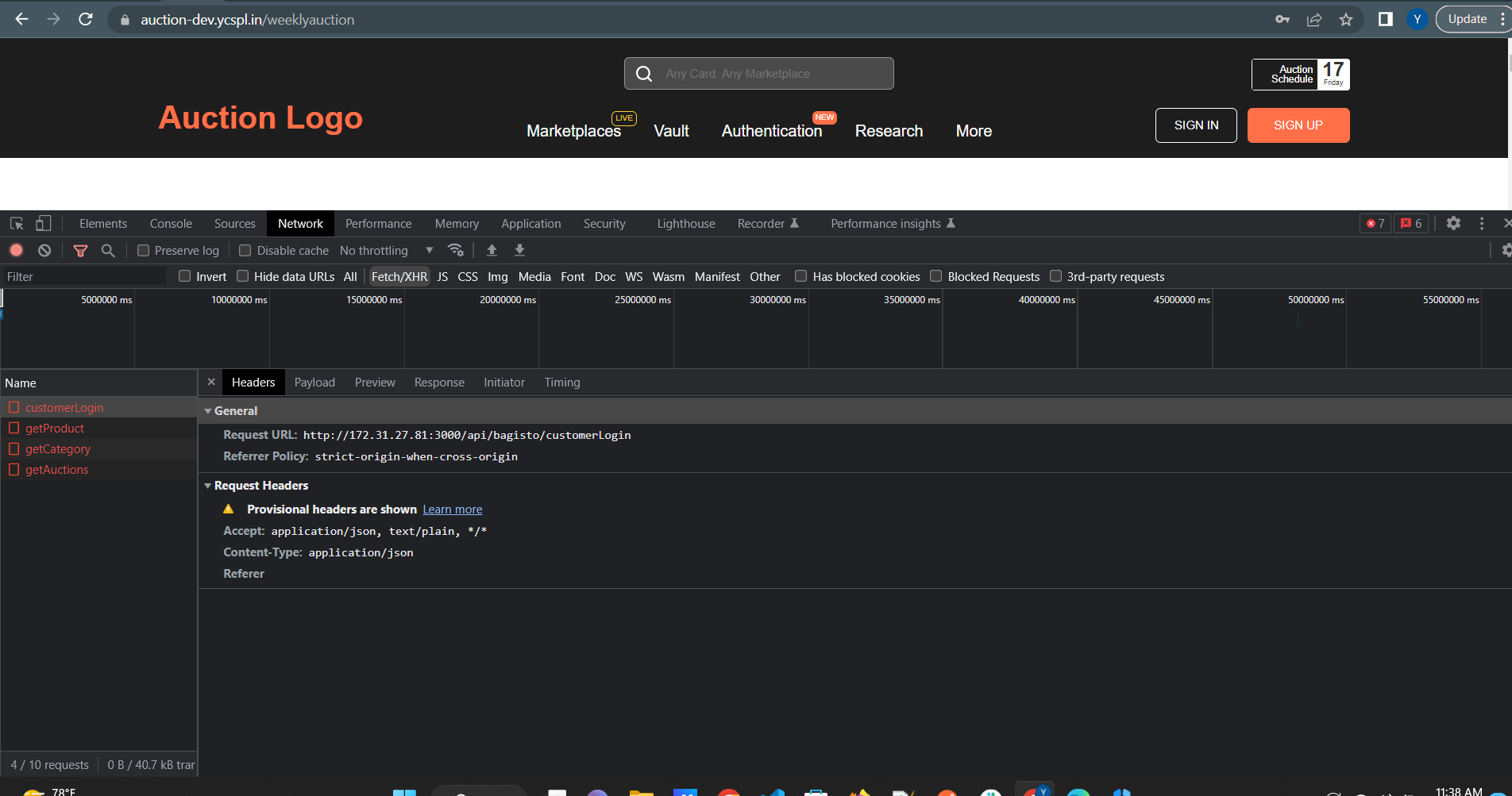Click the issues badge showing 6
Screen dimensions: 1512x796
tap(1411, 224)
